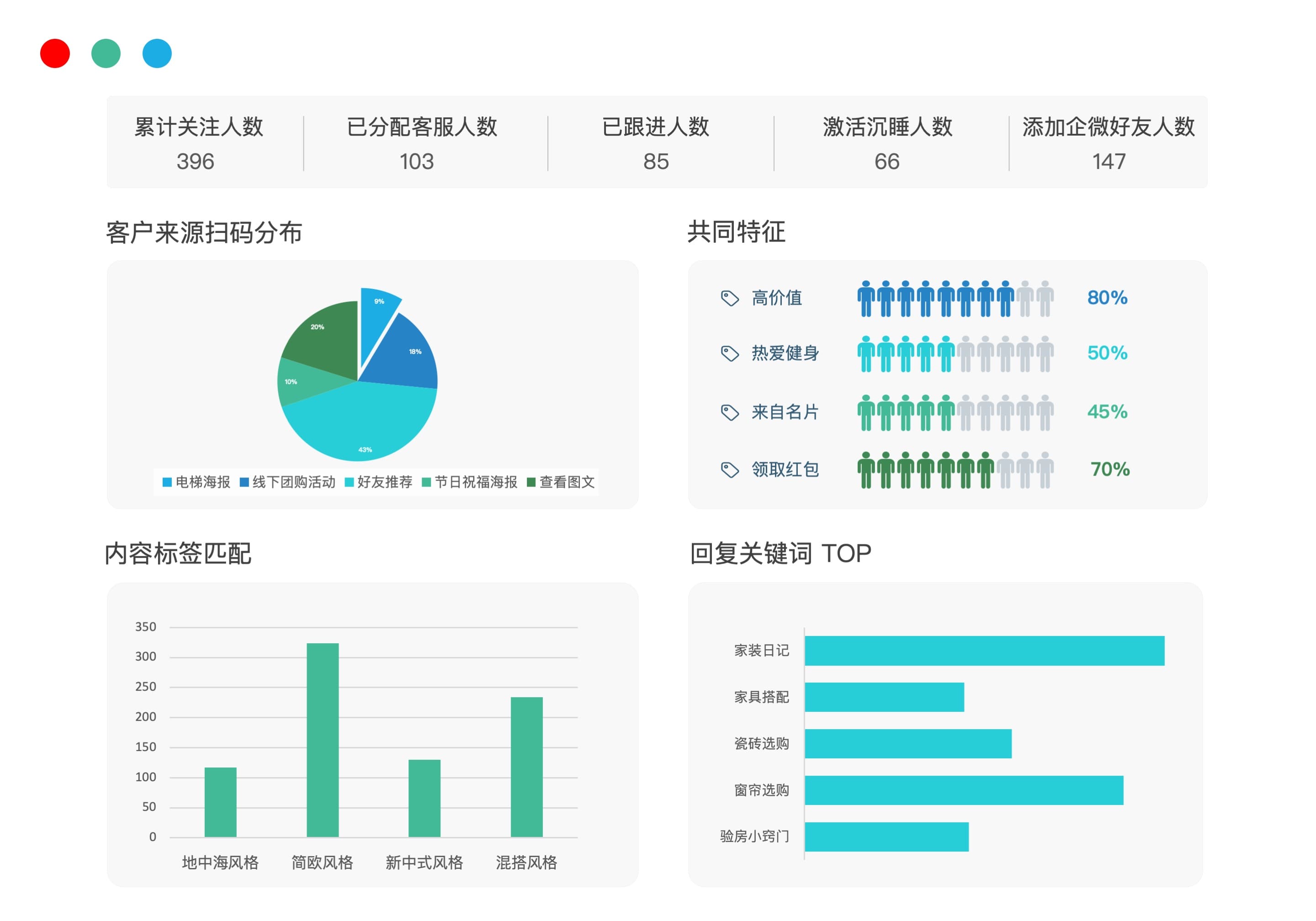Click the 热爱健身 tag label
Image resolution: width=1316 pixels, height=921 pixels.
[x=785, y=353]
